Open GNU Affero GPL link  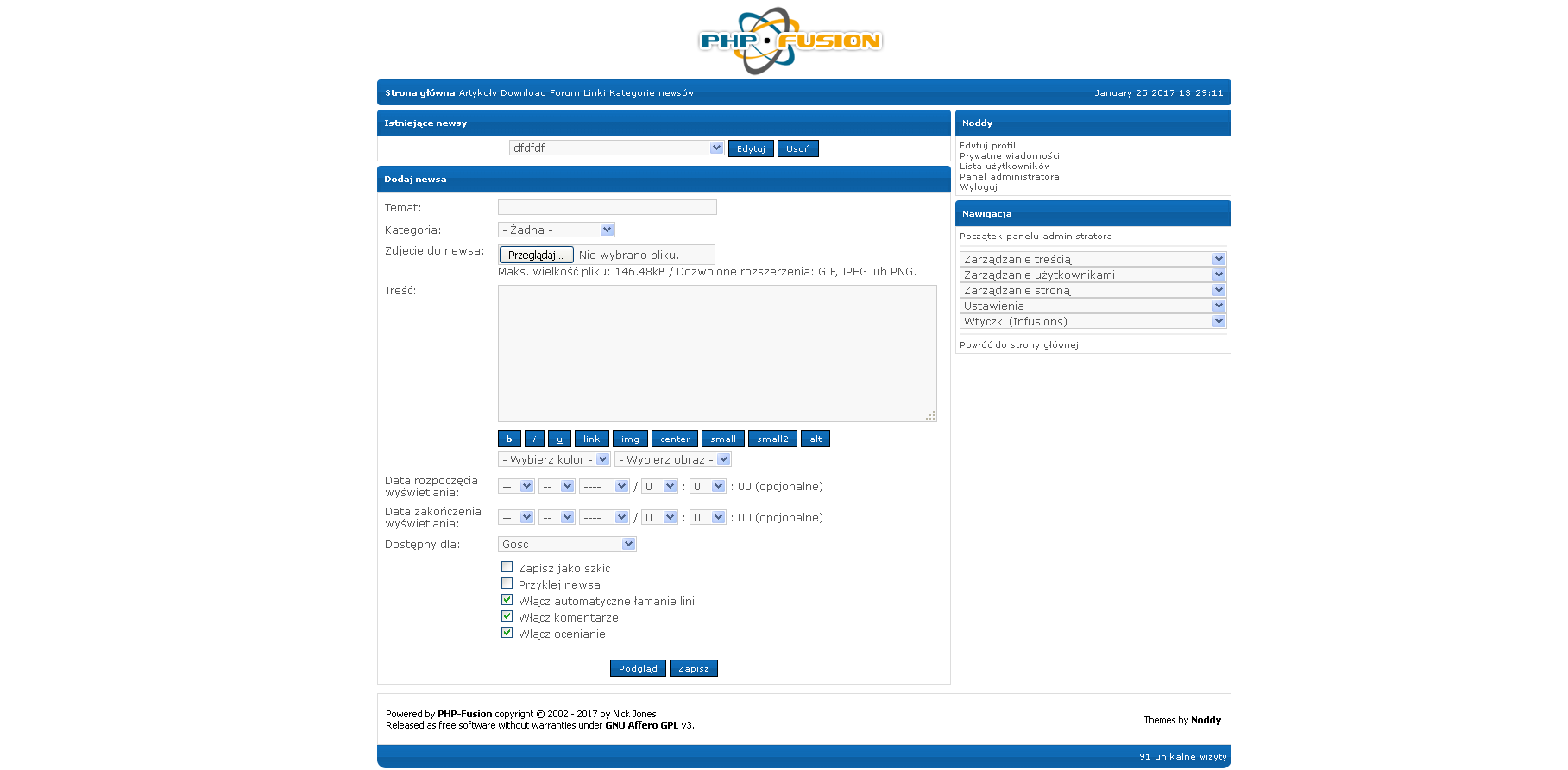pyautogui.click(x=642, y=725)
